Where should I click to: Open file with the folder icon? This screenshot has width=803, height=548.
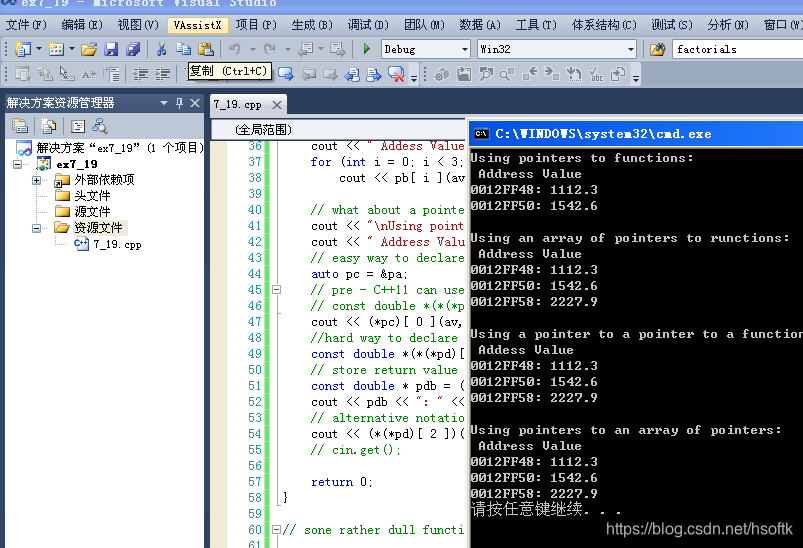coord(89,49)
